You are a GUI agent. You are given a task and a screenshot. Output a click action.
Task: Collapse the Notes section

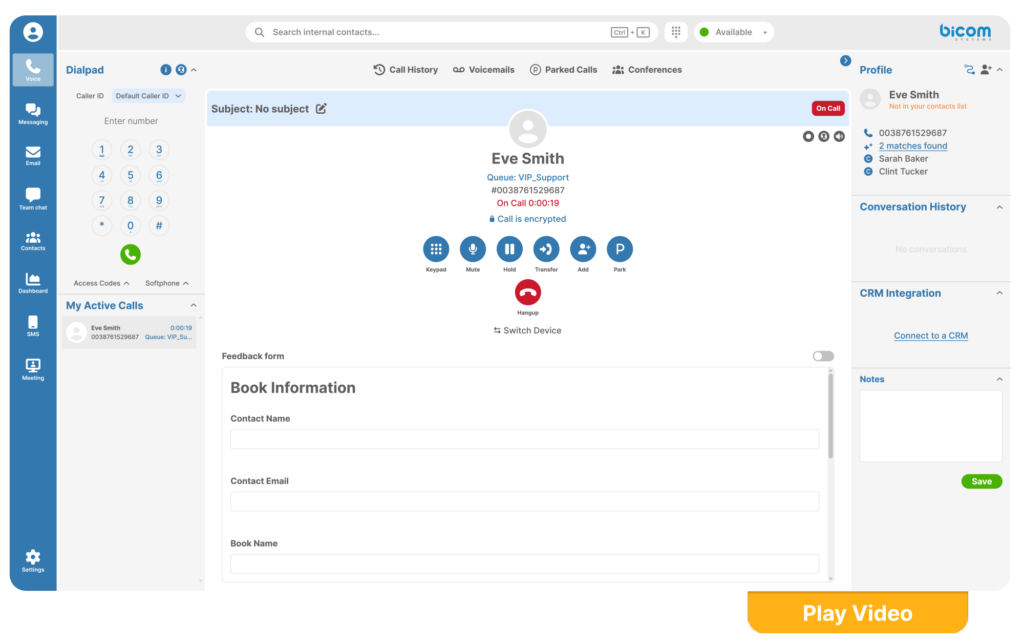[999, 379]
